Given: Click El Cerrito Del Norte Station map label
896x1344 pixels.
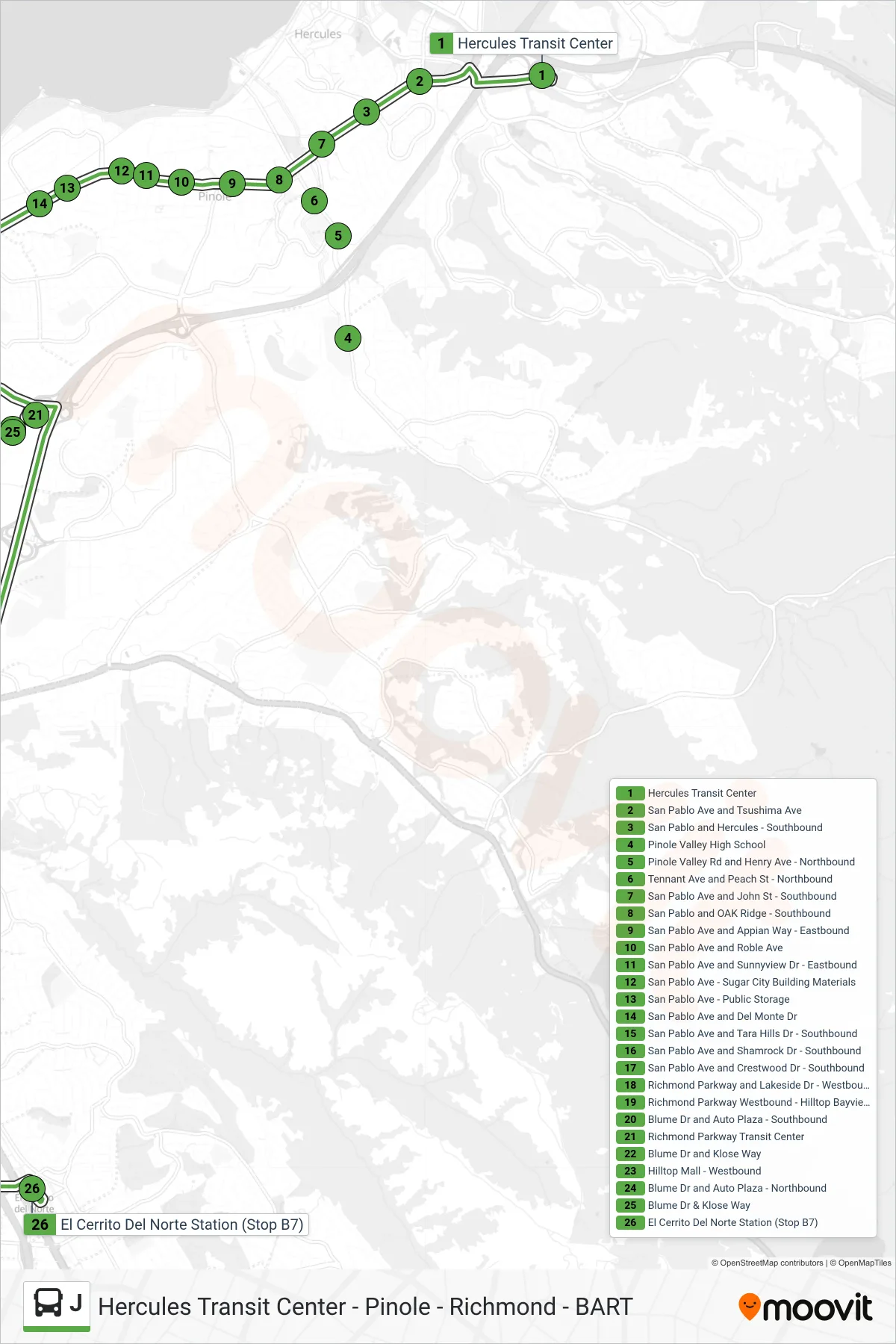Looking at the screenshot, I should click(x=167, y=1225).
